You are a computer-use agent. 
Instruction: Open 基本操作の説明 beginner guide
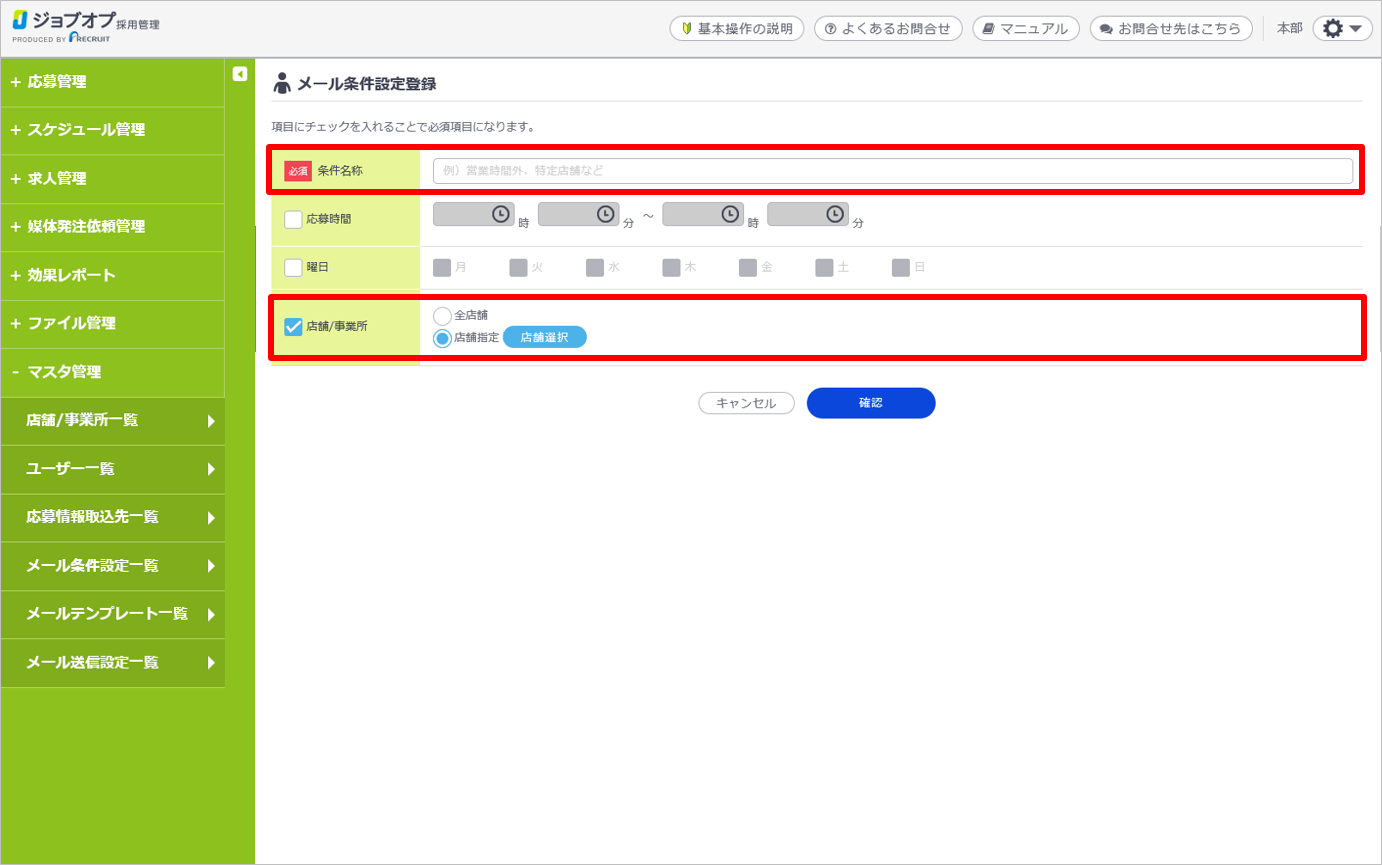coord(736,29)
